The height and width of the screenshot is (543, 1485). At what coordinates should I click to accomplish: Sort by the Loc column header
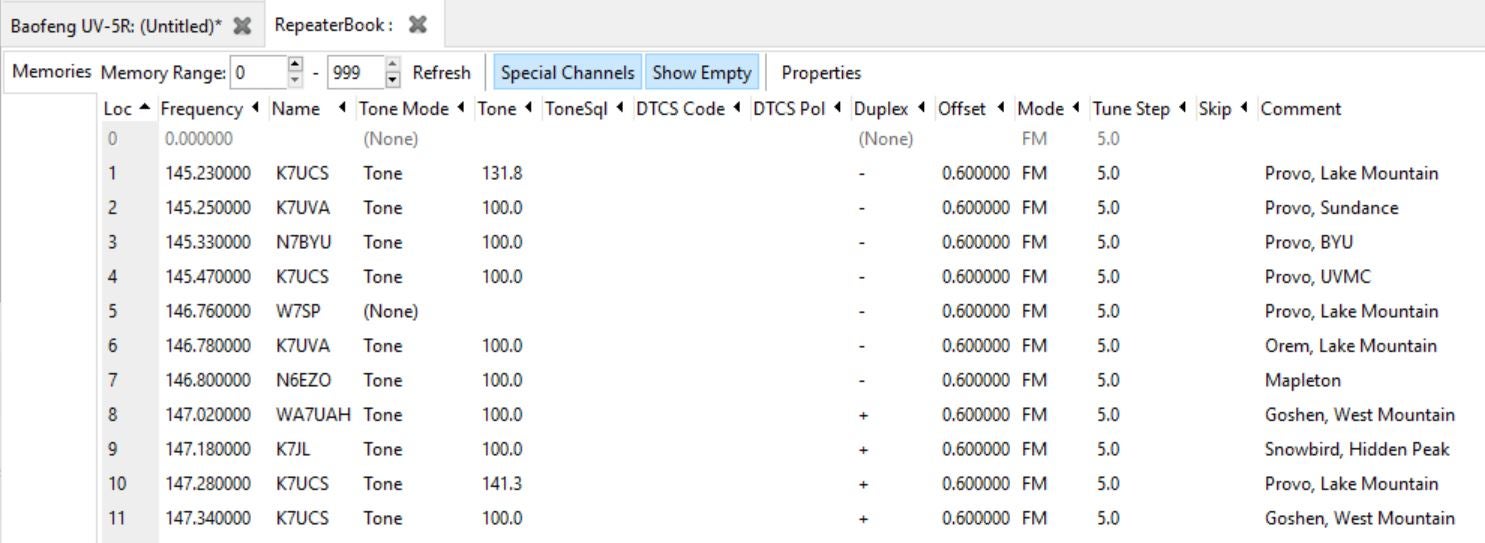pos(129,109)
